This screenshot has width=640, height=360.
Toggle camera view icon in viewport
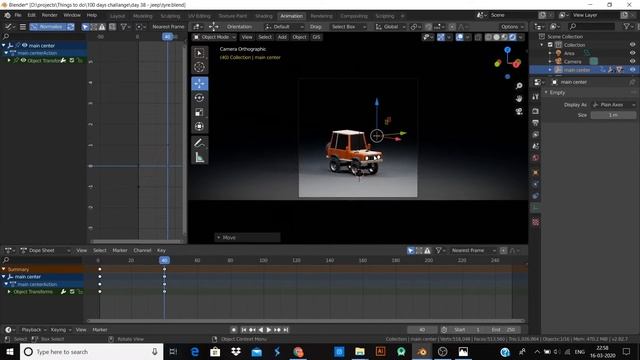click(x=519, y=111)
